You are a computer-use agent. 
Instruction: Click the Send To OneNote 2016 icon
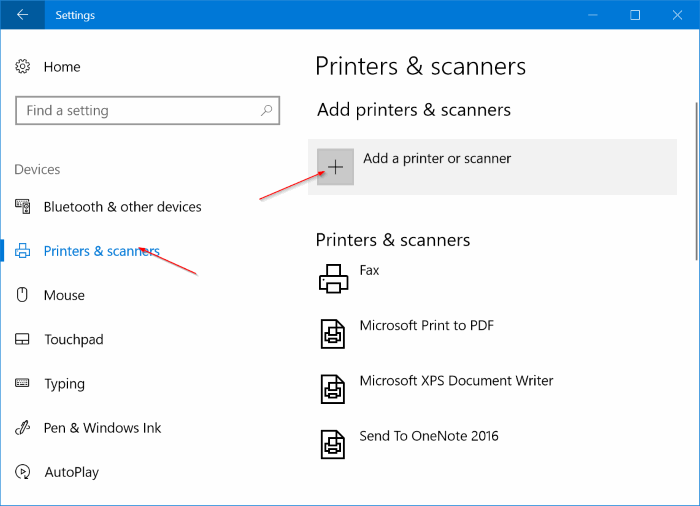(333, 444)
